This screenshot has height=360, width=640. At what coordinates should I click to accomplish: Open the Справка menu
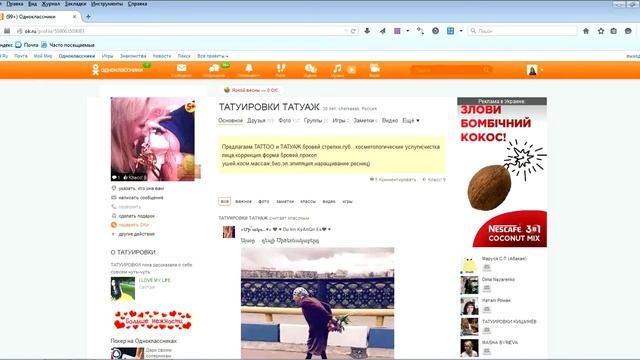[x=137, y=4]
